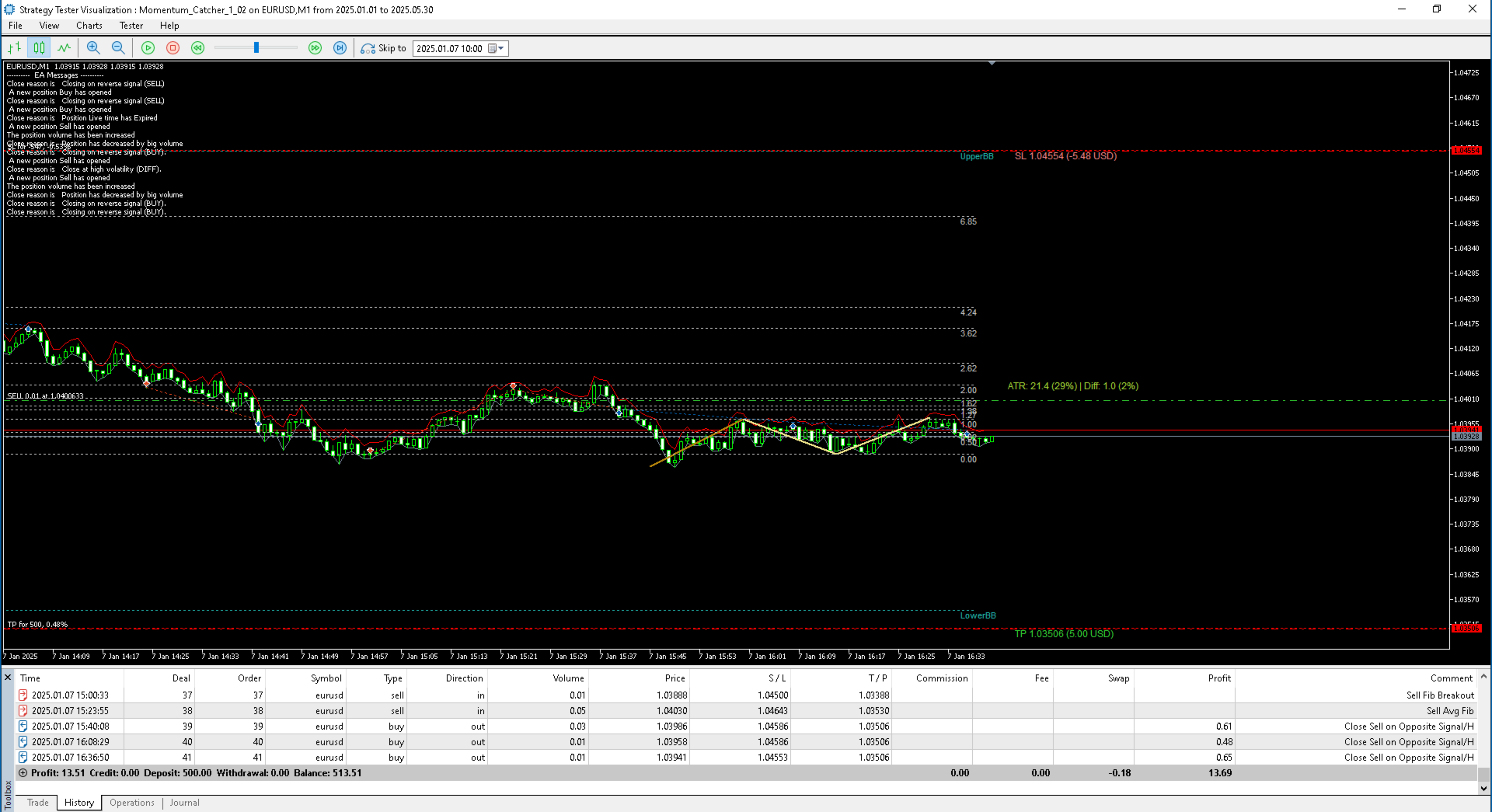Expand the history panel scroll chevron upward
This screenshot has height=812, width=1492.
pos(1483,676)
